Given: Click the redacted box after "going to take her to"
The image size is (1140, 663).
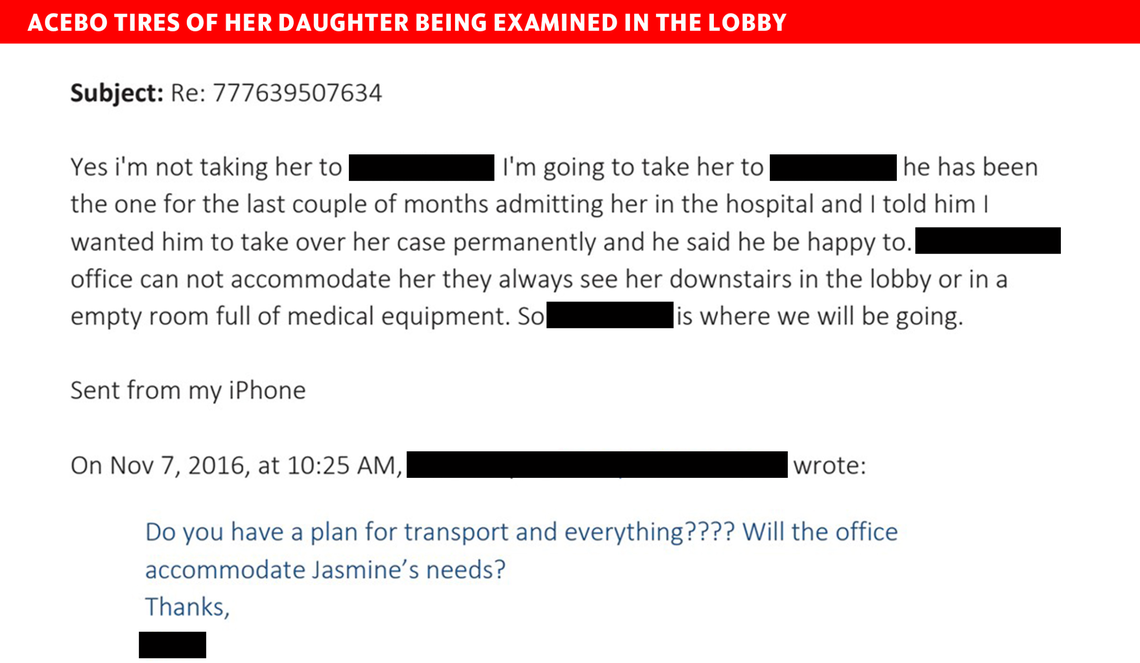Looking at the screenshot, I should 833,167.
